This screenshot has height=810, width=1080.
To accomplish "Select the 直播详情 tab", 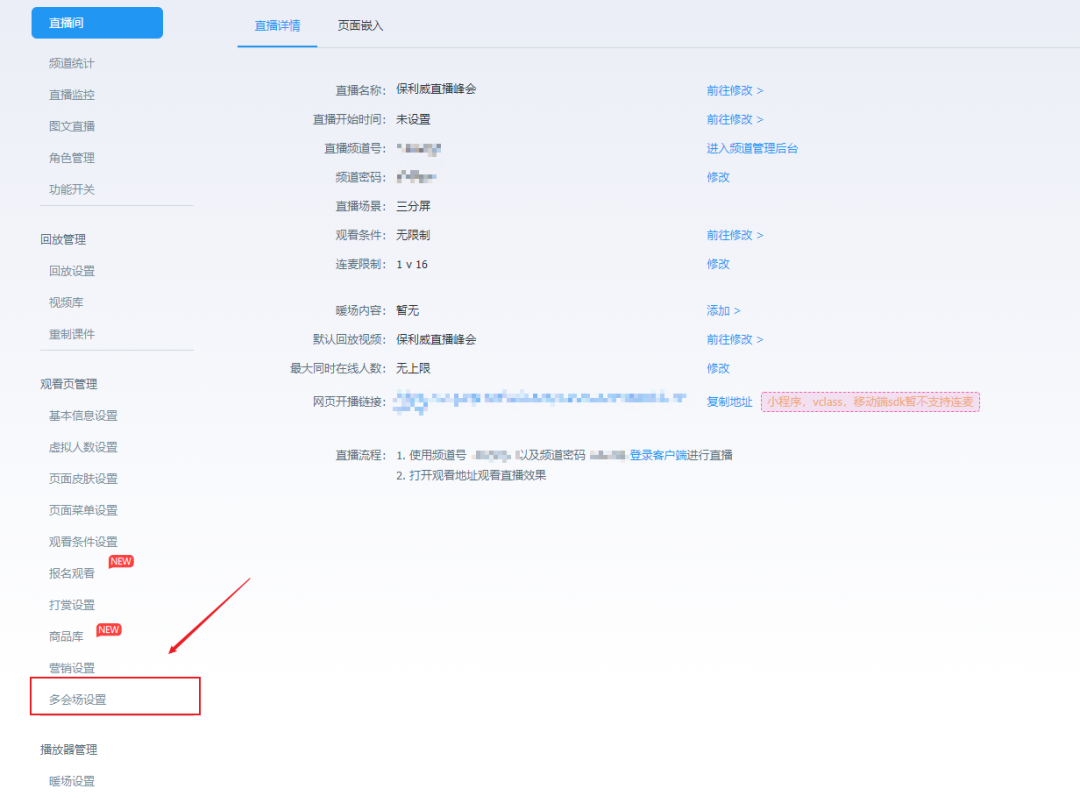I will tap(277, 26).
